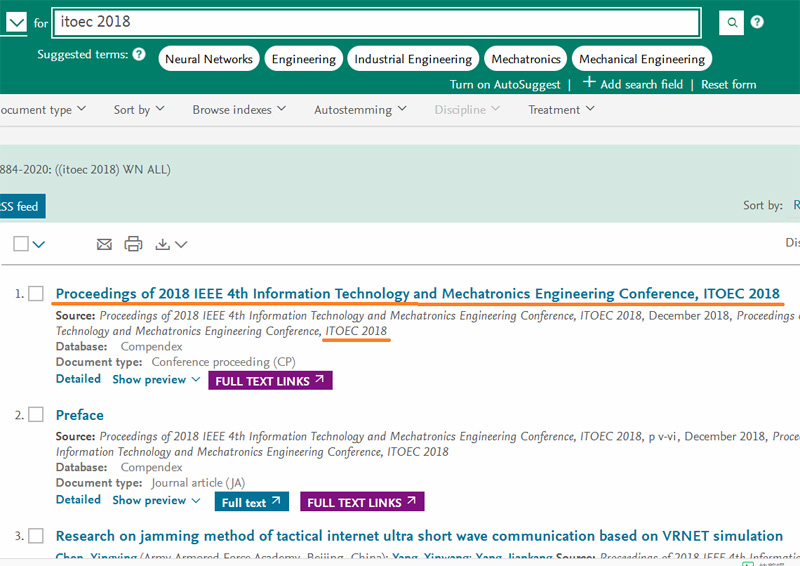This screenshot has width=800, height=566.
Task: Click Reset form link
Action: (729, 85)
